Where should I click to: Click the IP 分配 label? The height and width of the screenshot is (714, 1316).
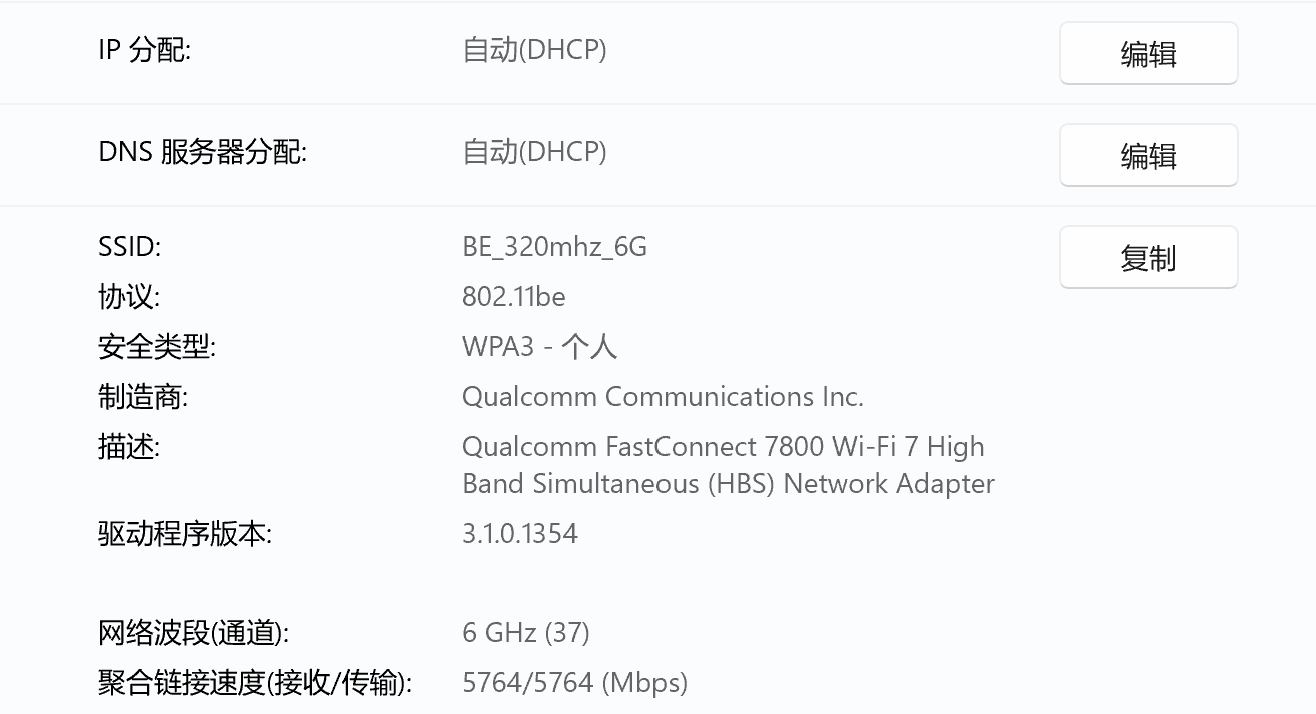coord(144,50)
